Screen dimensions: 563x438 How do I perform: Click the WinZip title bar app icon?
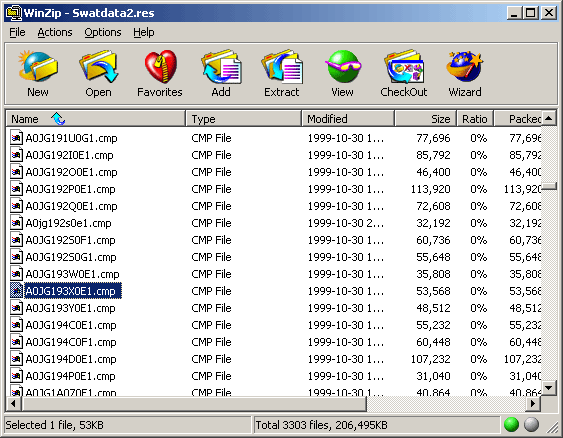point(14,13)
